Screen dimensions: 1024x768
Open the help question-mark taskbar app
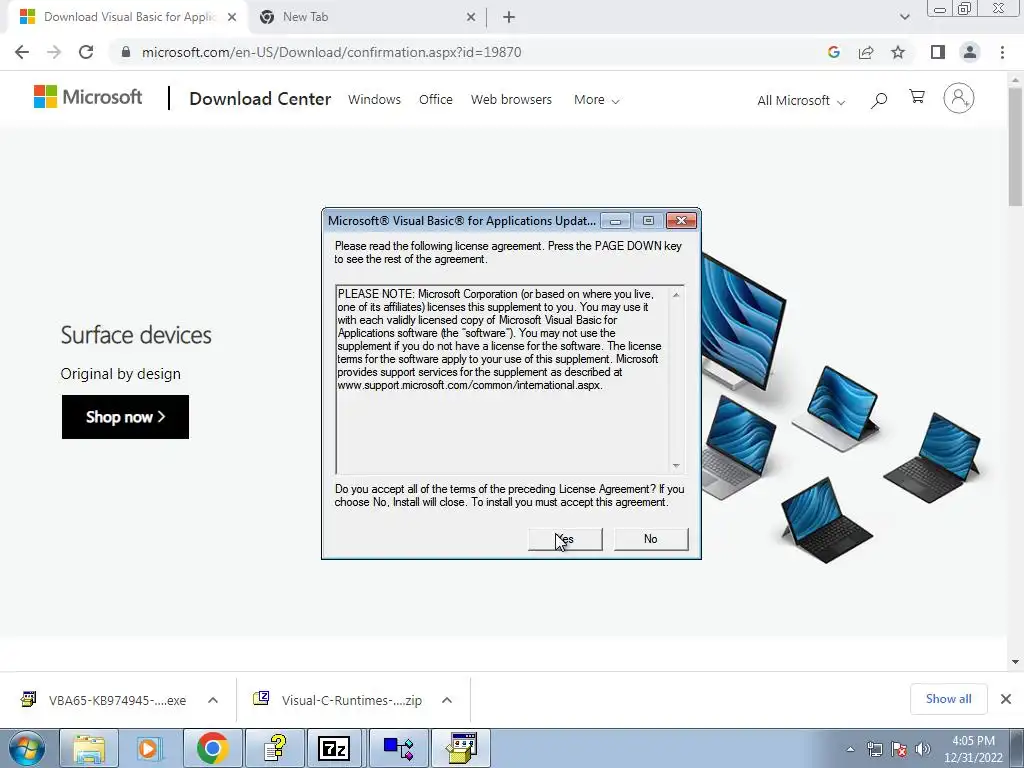coord(274,748)
